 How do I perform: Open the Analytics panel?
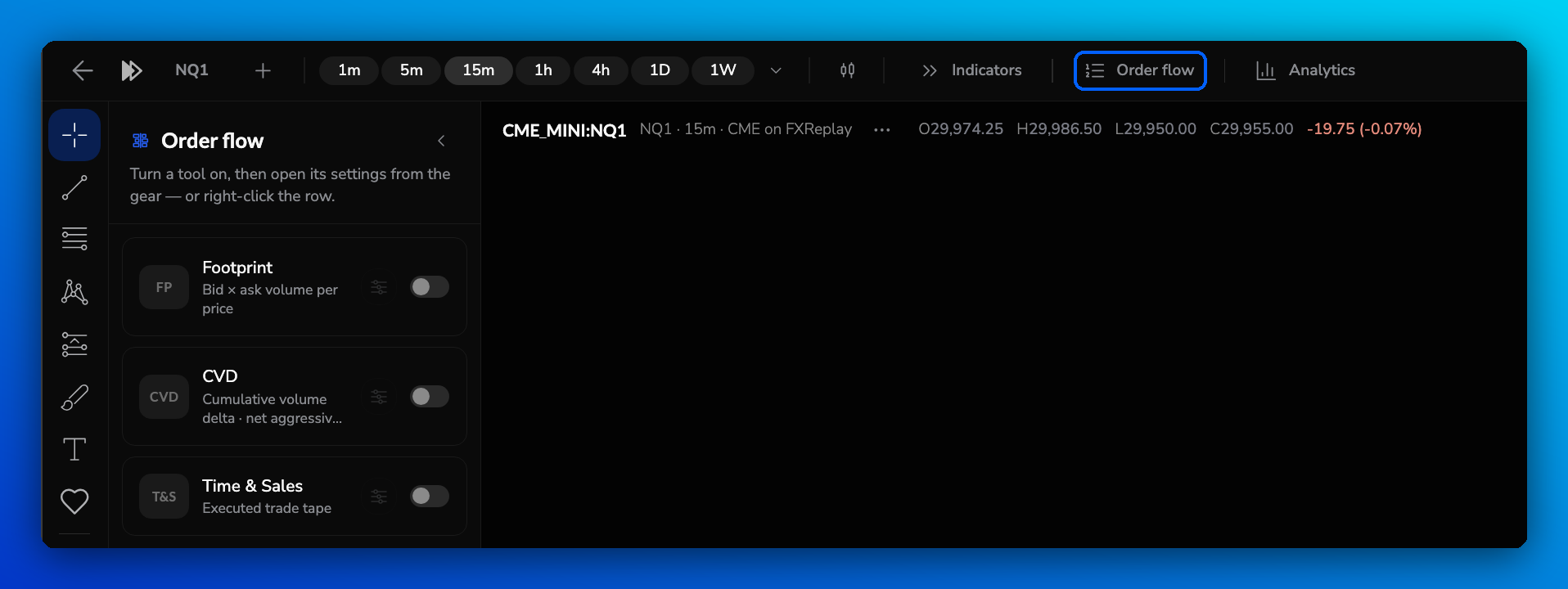(x=1305, y=70)
